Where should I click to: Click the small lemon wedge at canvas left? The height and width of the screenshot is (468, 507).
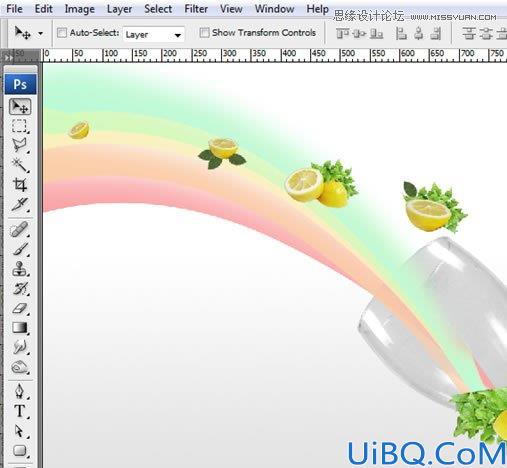point(79,130)
